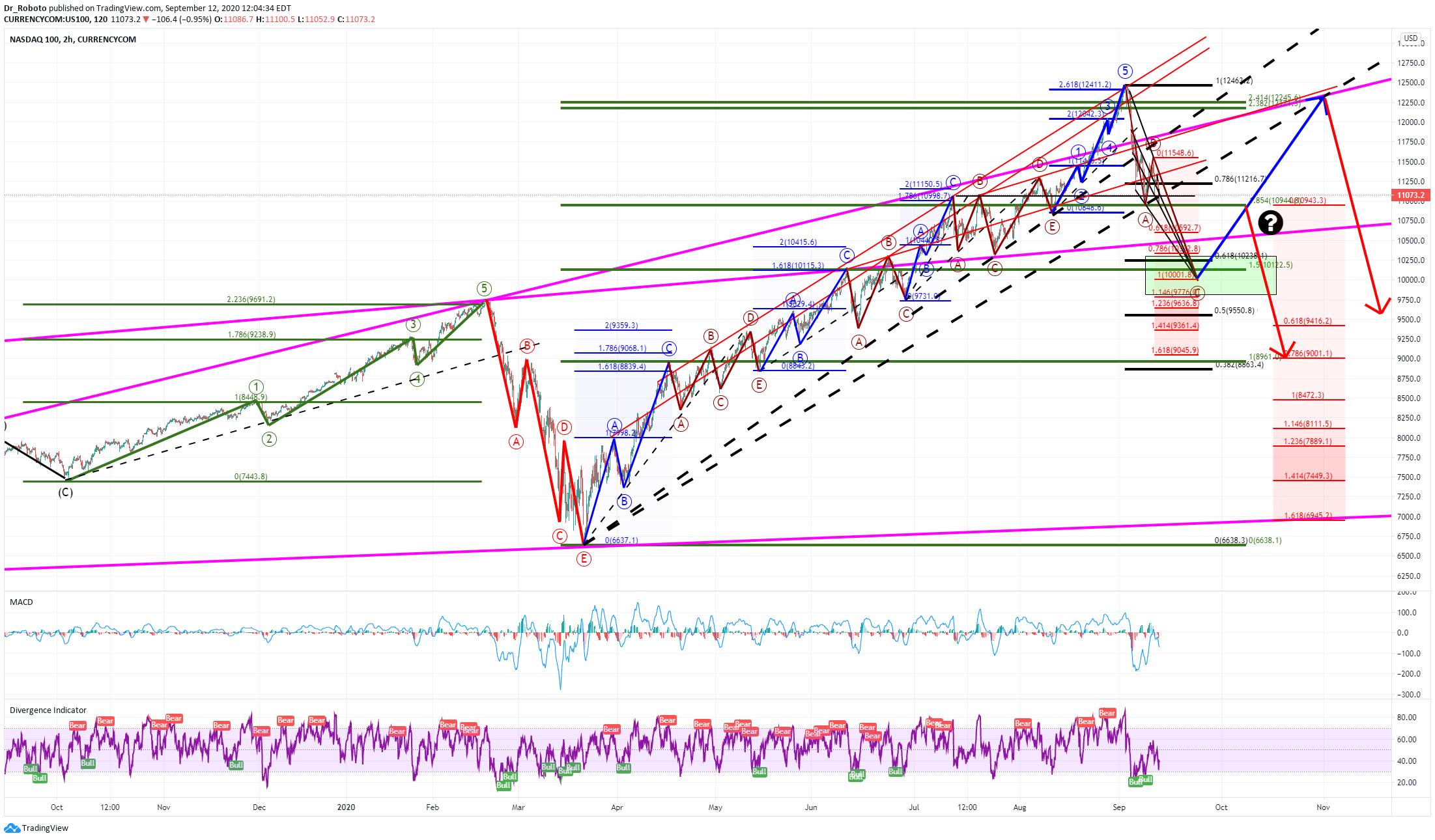Select the 1(8472.3) red projection label
The width and height of the screenshot is (1435, 840).
1307,395
